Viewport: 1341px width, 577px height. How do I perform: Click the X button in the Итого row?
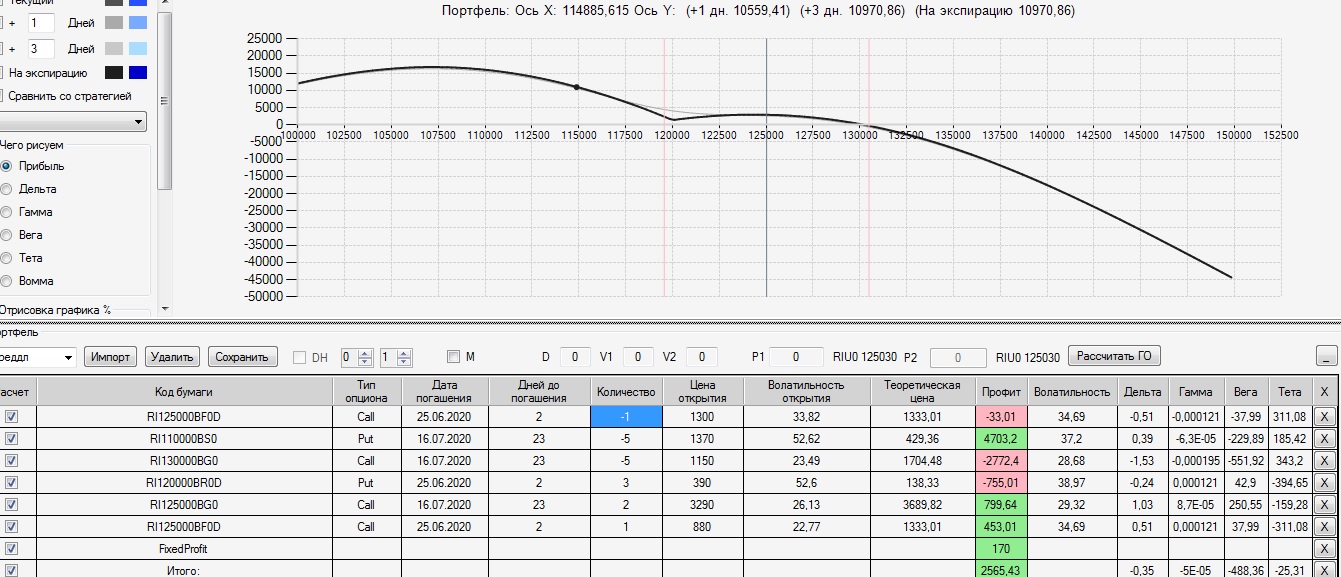pos(1324,570)
